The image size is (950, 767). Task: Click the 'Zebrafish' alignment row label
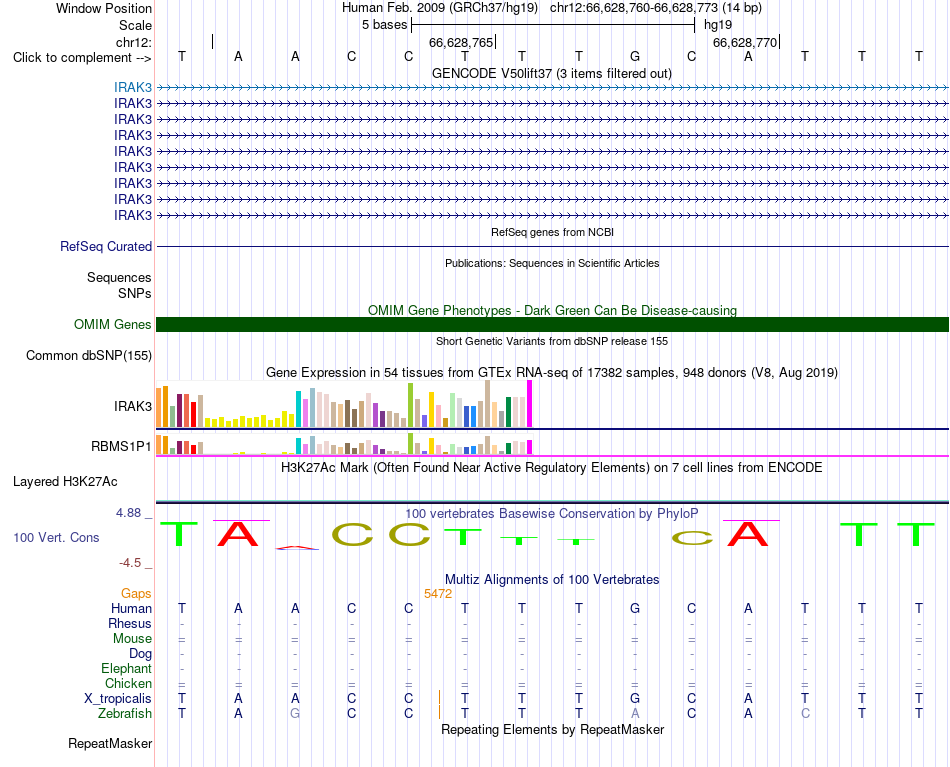[x=125, y=714]
